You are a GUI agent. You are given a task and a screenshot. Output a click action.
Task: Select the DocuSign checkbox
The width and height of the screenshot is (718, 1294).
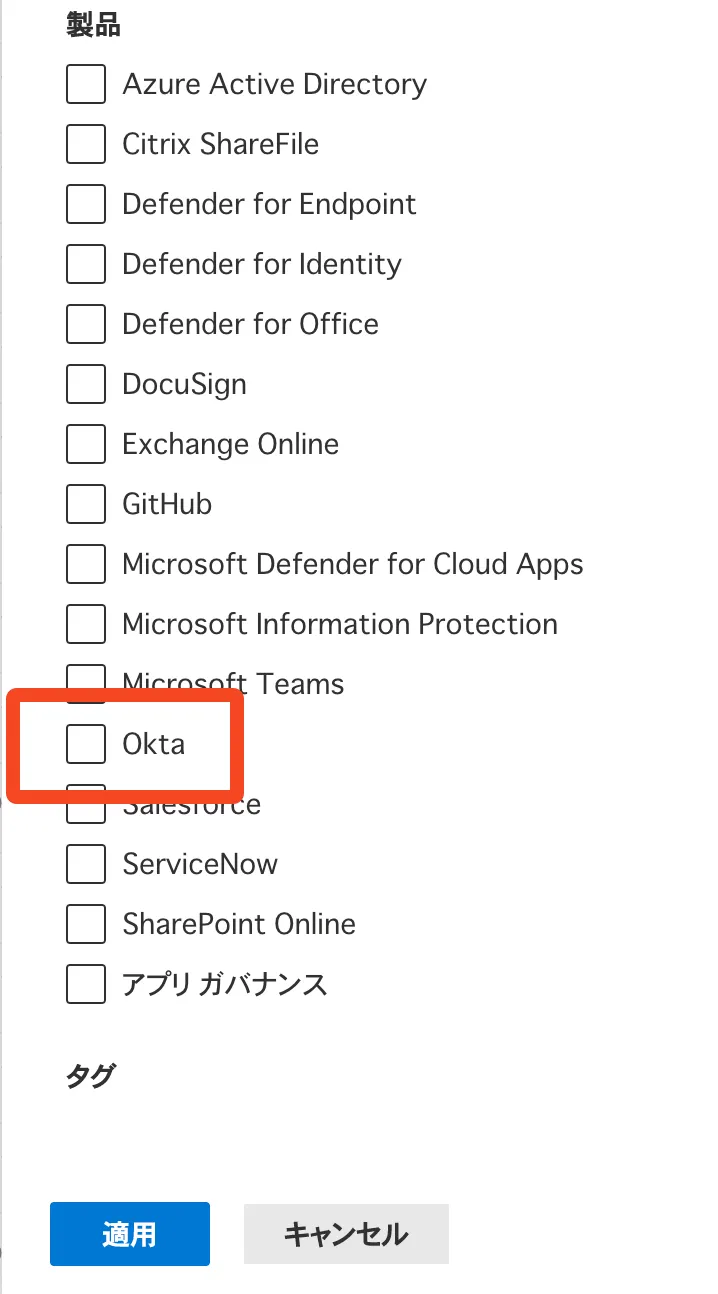pos(86,384)
